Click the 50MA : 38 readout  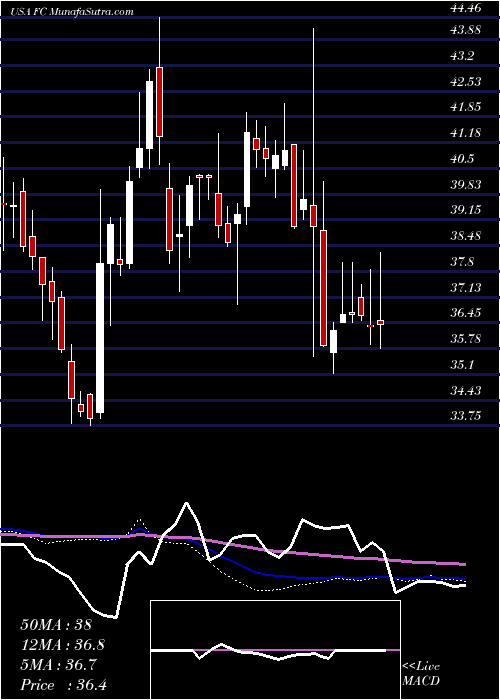pos(56,625)
